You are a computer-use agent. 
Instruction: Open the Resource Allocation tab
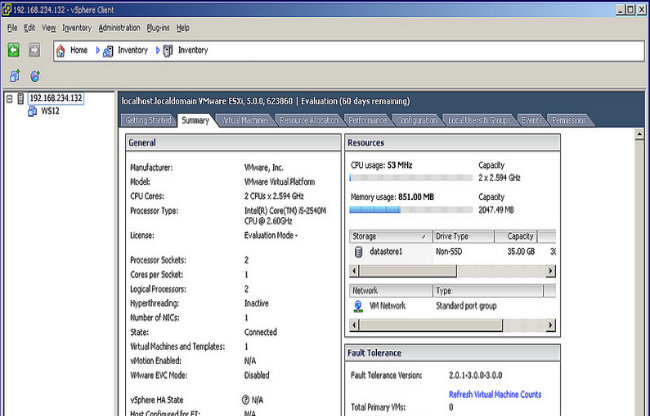coord(309,120)
